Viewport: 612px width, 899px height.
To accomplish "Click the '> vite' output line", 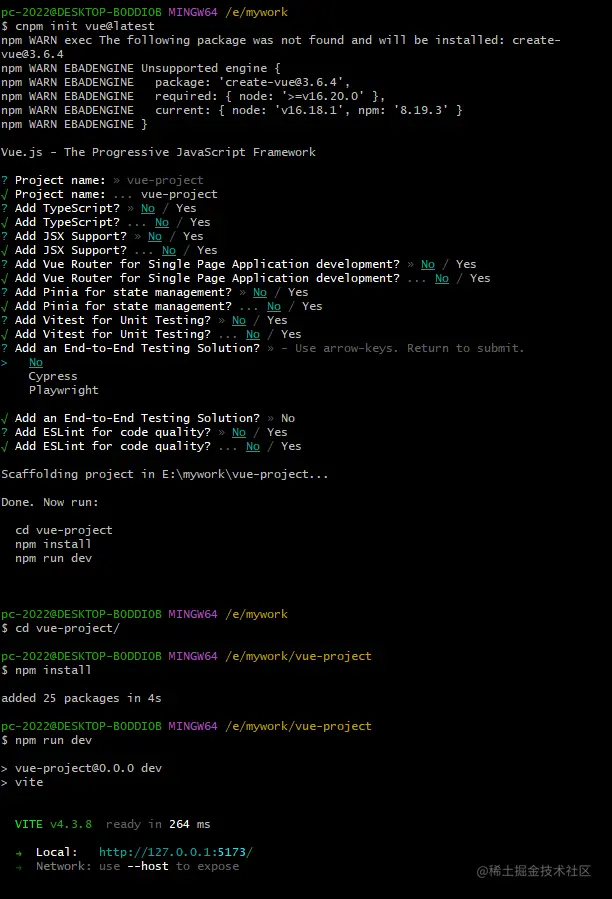I will (x=22, y=783).
